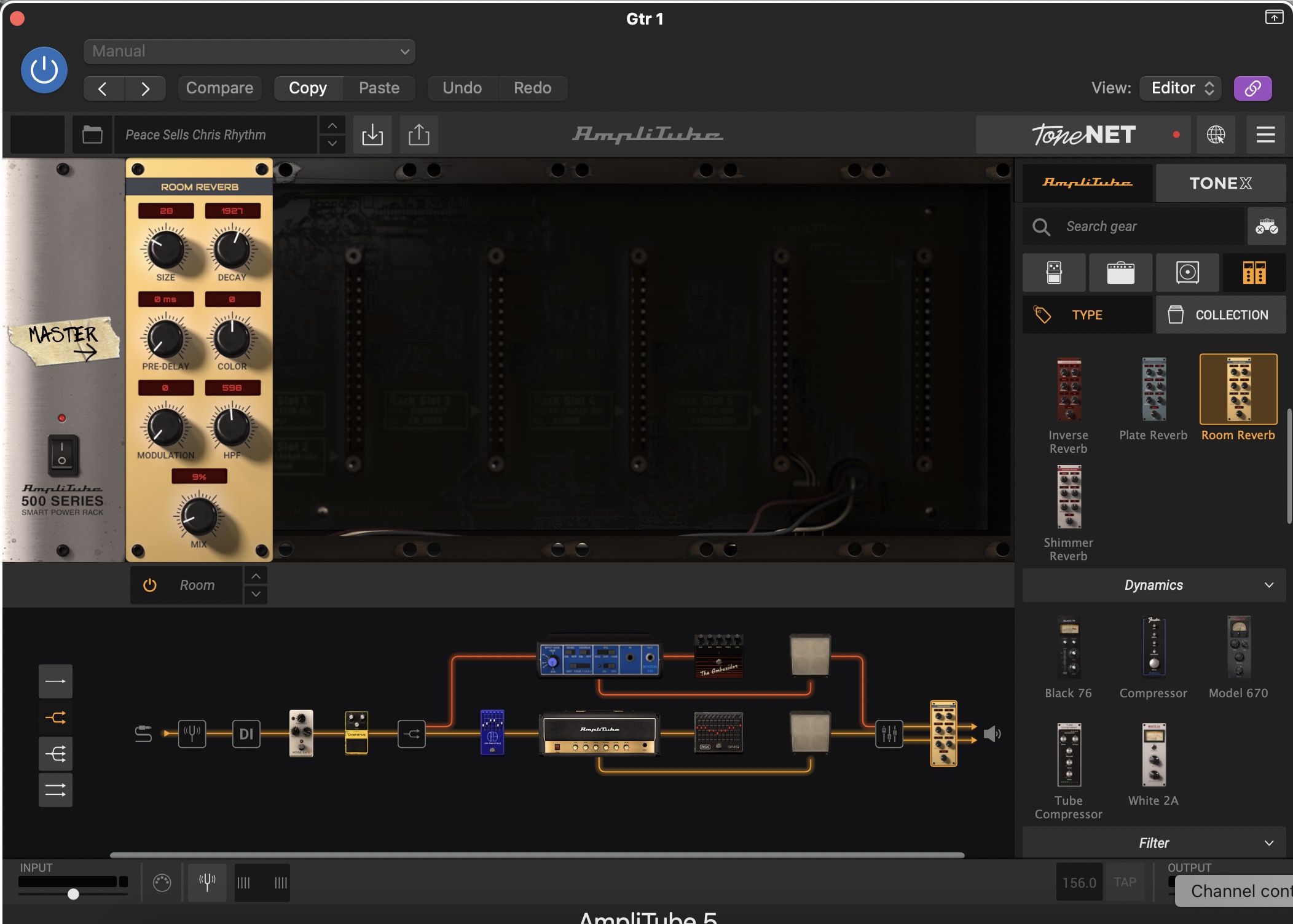The height and width of the screenshot is (924, 1293).
Task: Switch to the AmpliTube gear tab
Action: click(x=1087, y=183)
